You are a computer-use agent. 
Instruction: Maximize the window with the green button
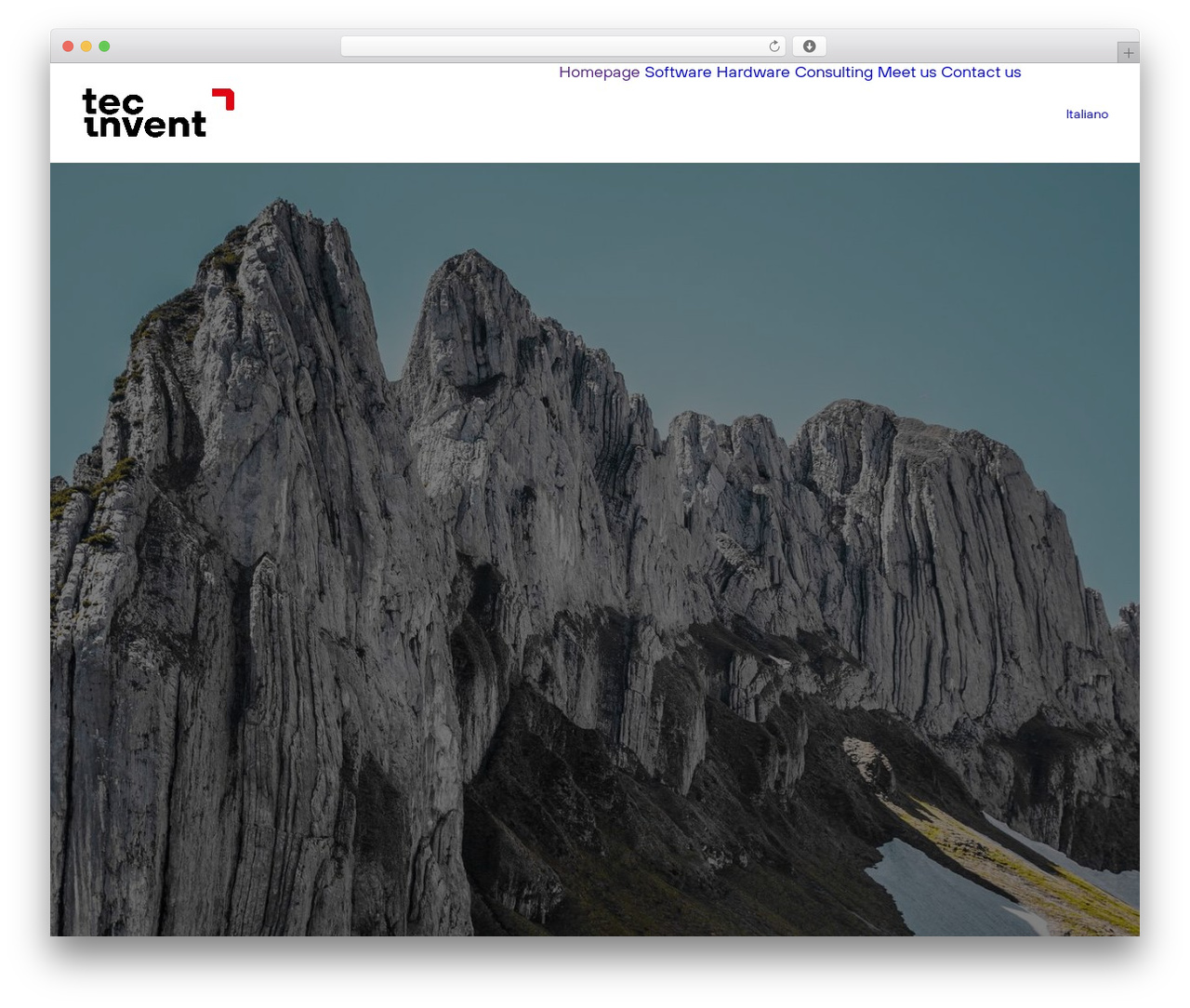click(104, 46)
